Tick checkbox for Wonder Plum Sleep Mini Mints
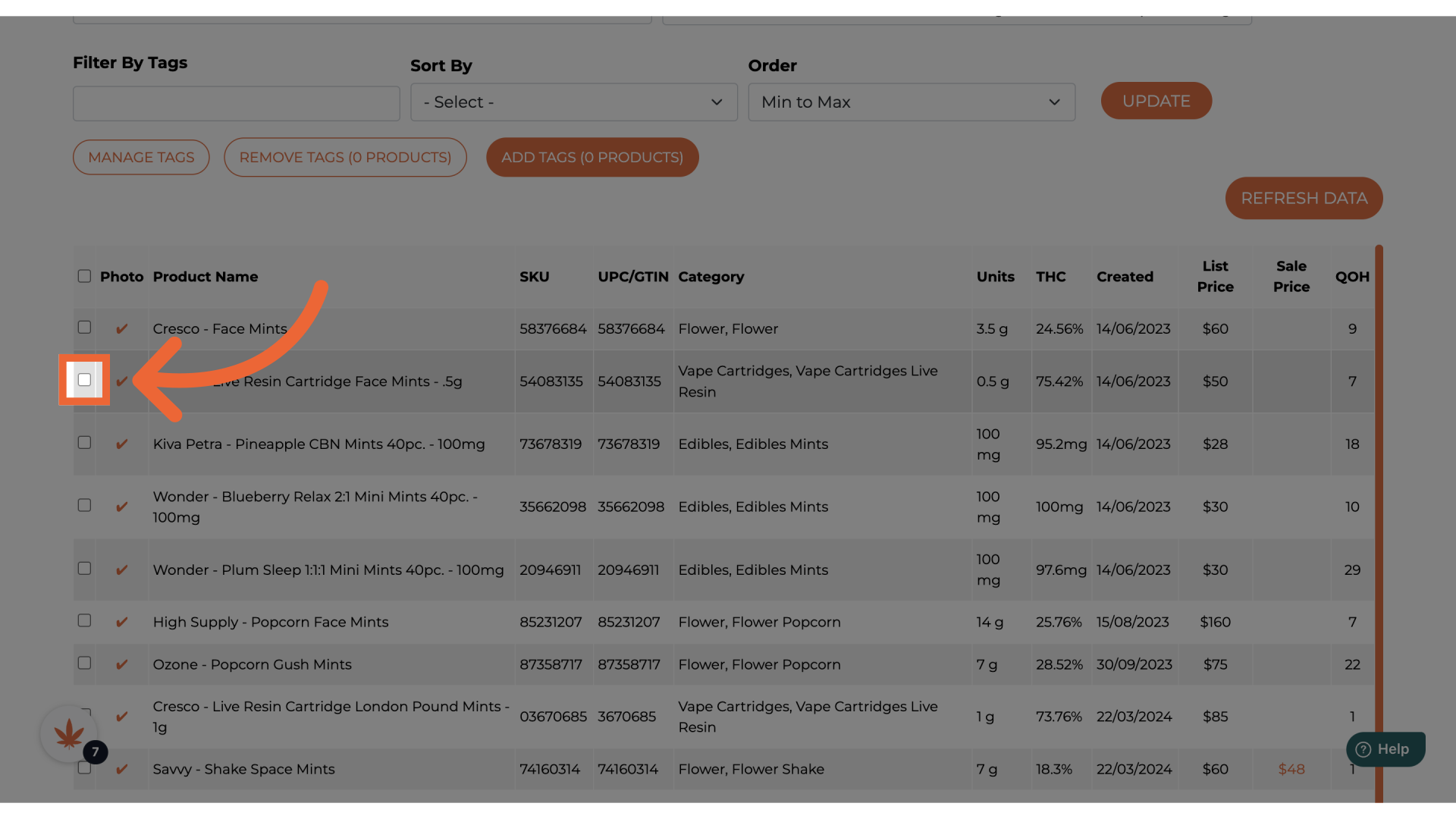Screen dimensions: 1456x819 tap(84, 568)
